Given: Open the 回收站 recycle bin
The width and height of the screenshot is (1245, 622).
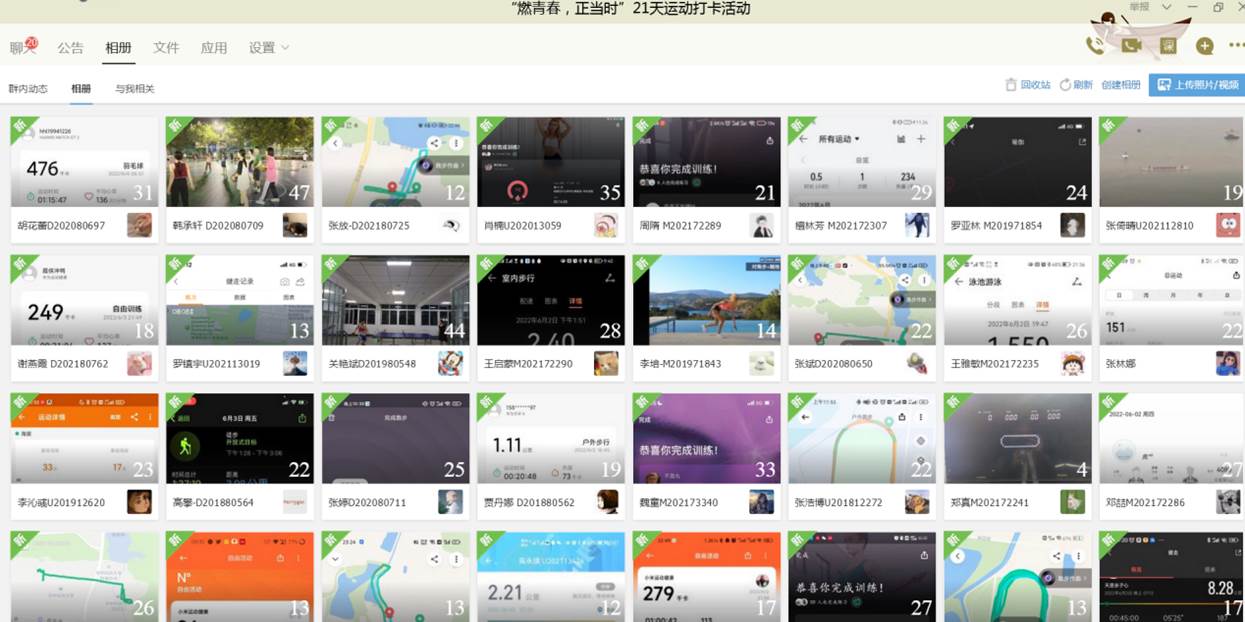Looking at the screenshot, I should click(x=1028, y=85).
